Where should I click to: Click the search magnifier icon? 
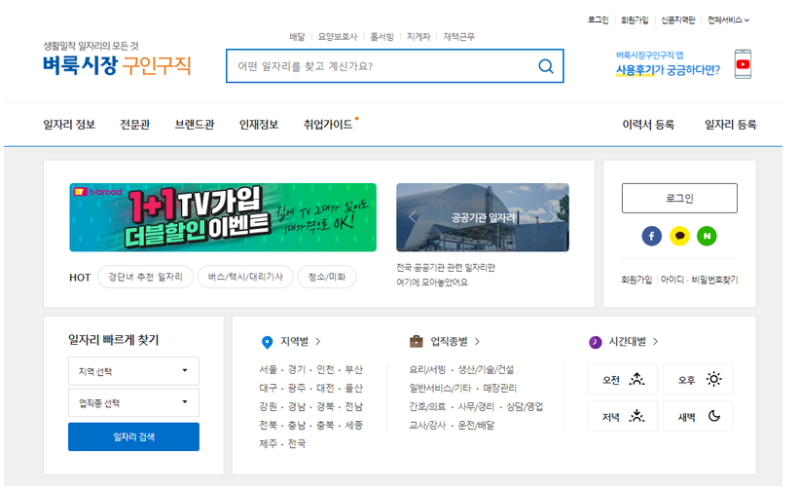pyautogui.click(x=546, y=66)
